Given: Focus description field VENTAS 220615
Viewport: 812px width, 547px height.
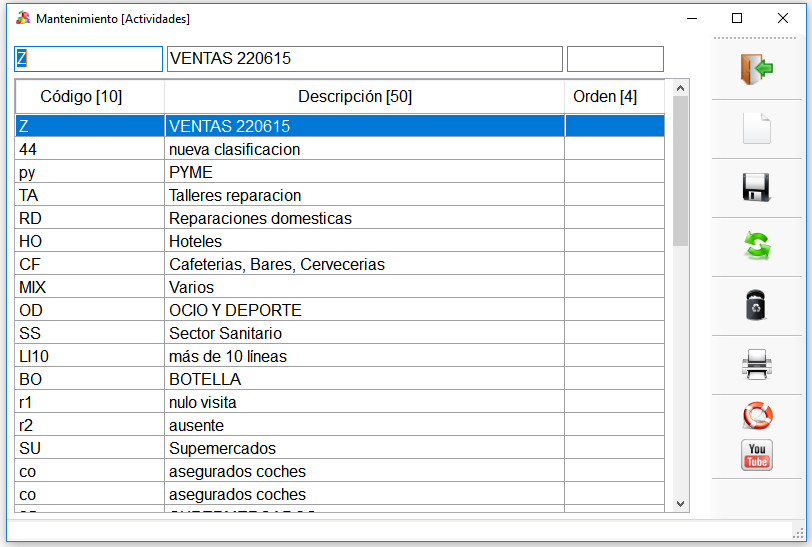Looking at the screenshot, I should (x=365, y=59).
